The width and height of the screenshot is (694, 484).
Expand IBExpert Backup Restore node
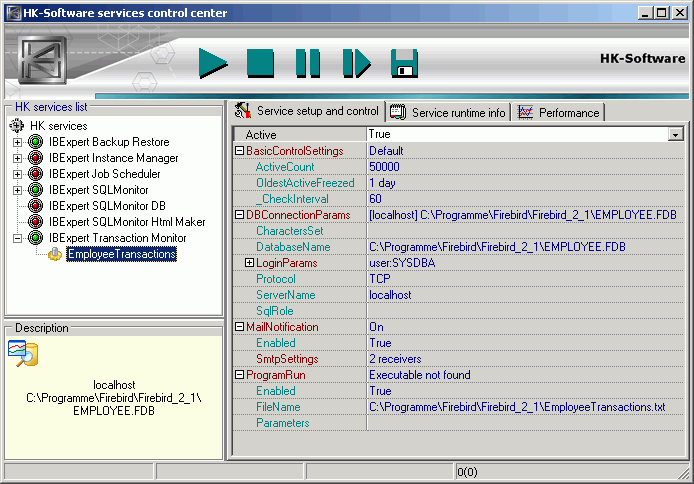pyautogui.click(x=17, y=142)
